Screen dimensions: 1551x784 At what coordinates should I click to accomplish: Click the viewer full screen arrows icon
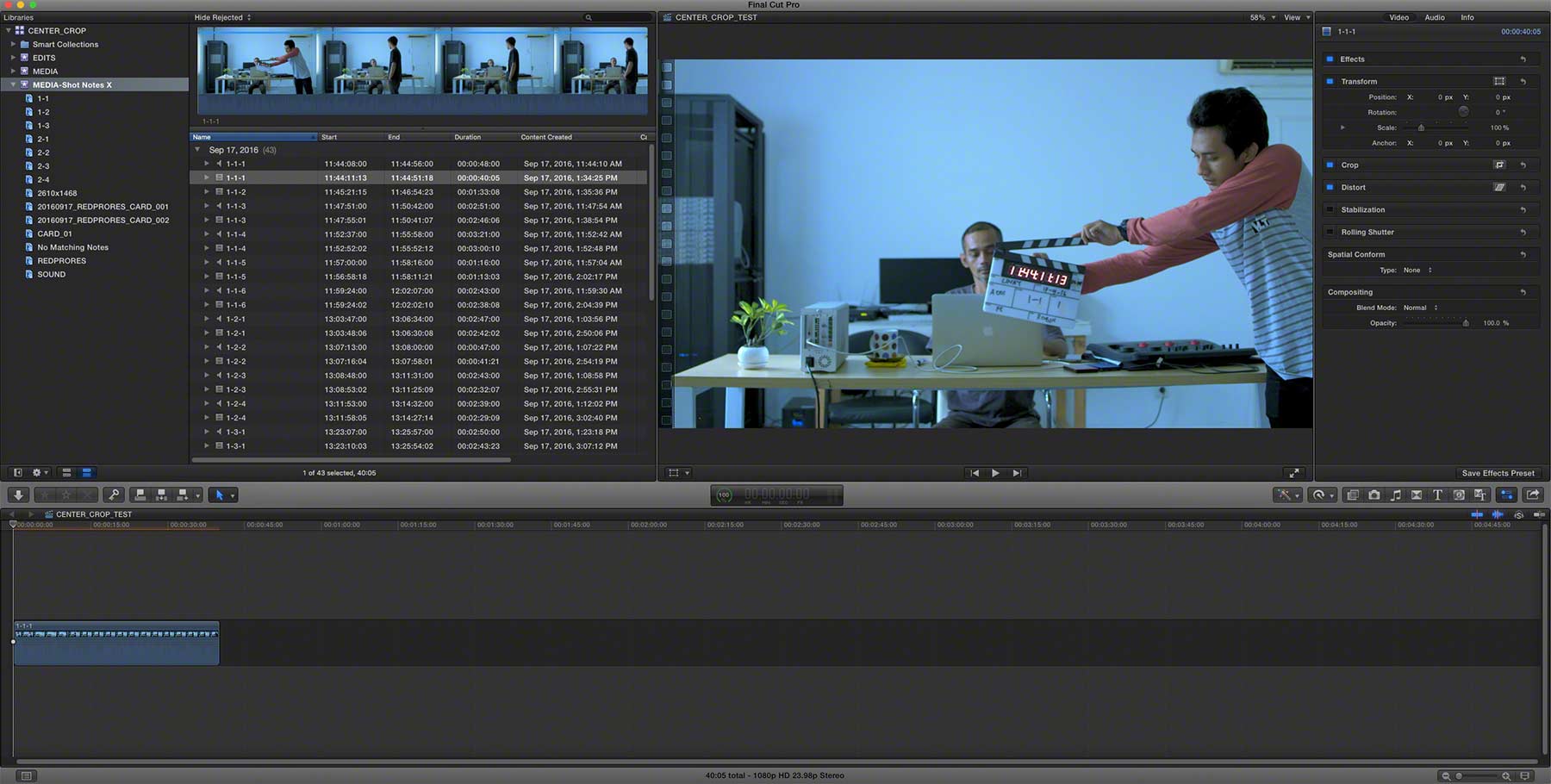1293,473
